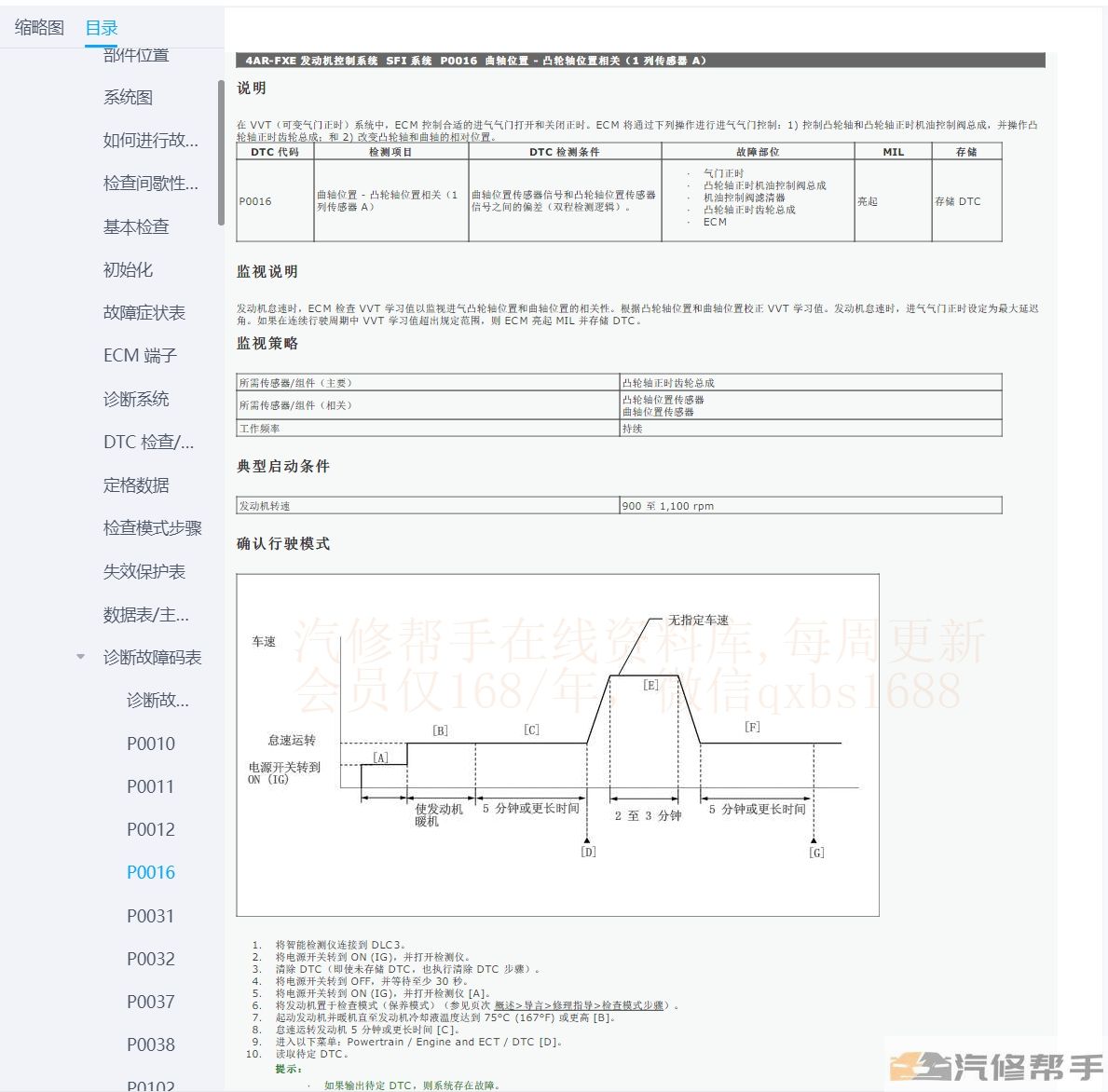Click the driving pattern diagram image
This screenshot has width=1108, height=1092.
click(x=557, y=745)
